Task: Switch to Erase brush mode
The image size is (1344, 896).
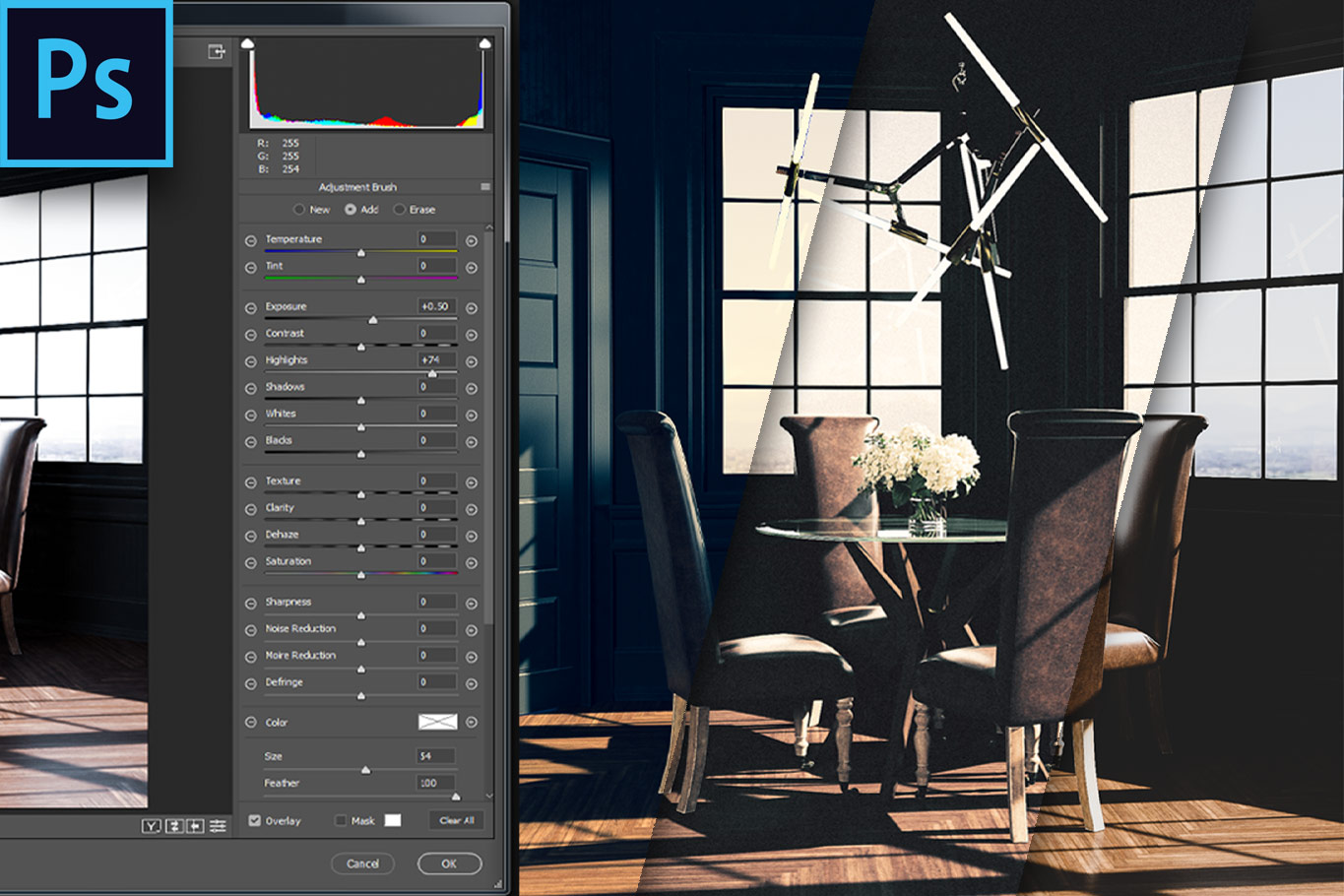Action: (x=399, y=209)
